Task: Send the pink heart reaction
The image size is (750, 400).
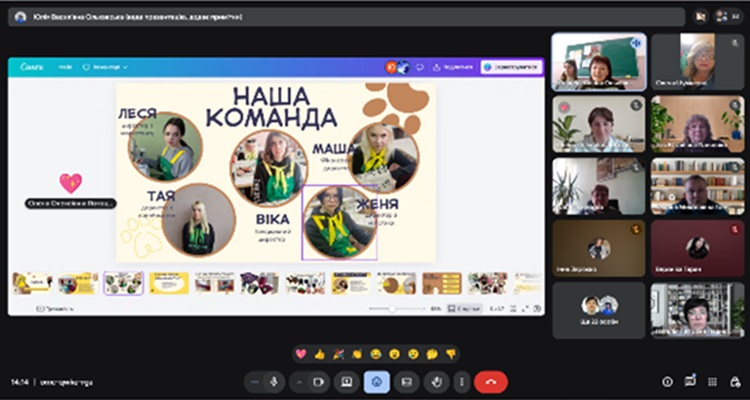Action: [301, 354]
